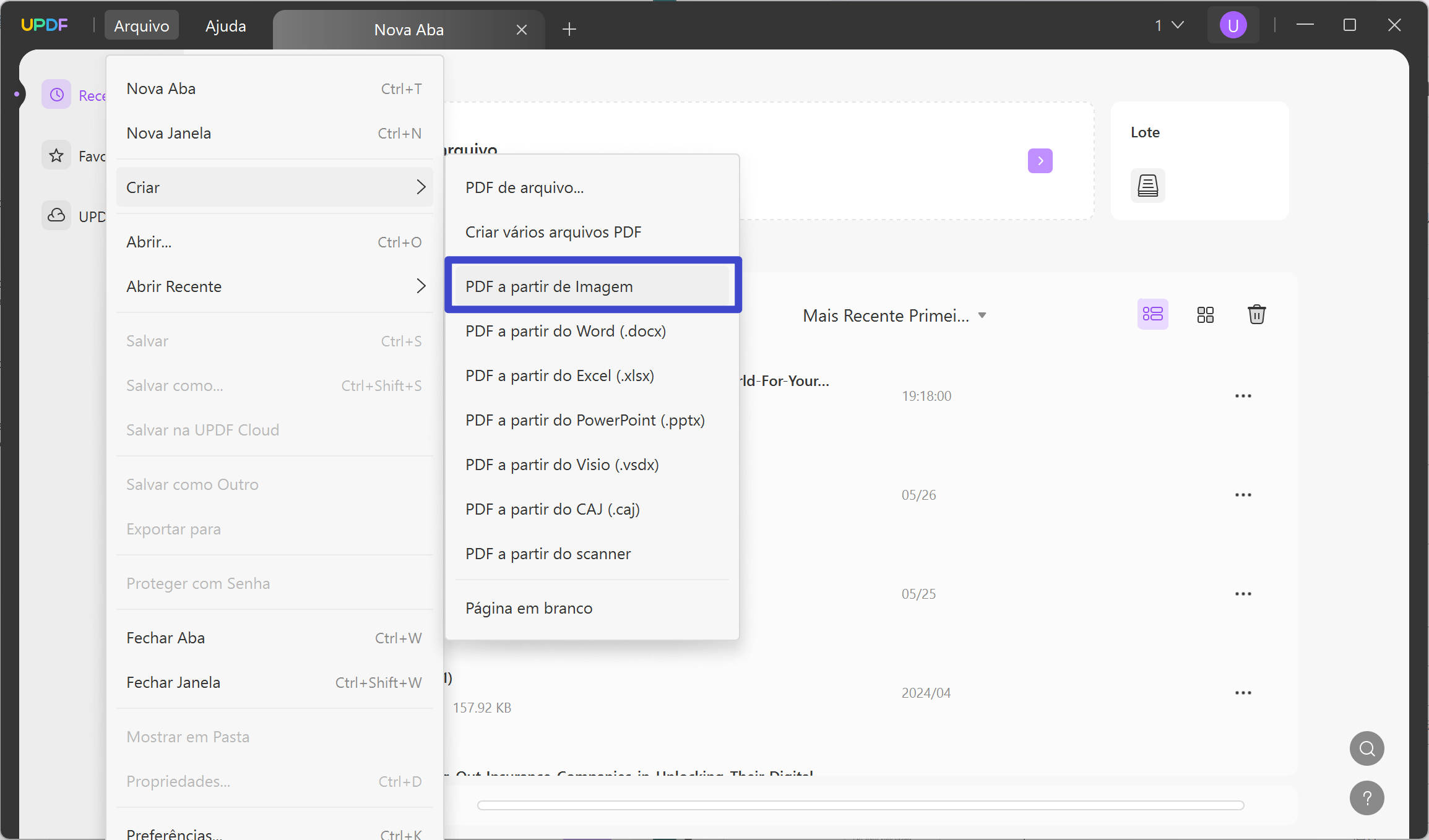Open Favorites star icon in sidebar
The image size is (1429, 840).
56,155
